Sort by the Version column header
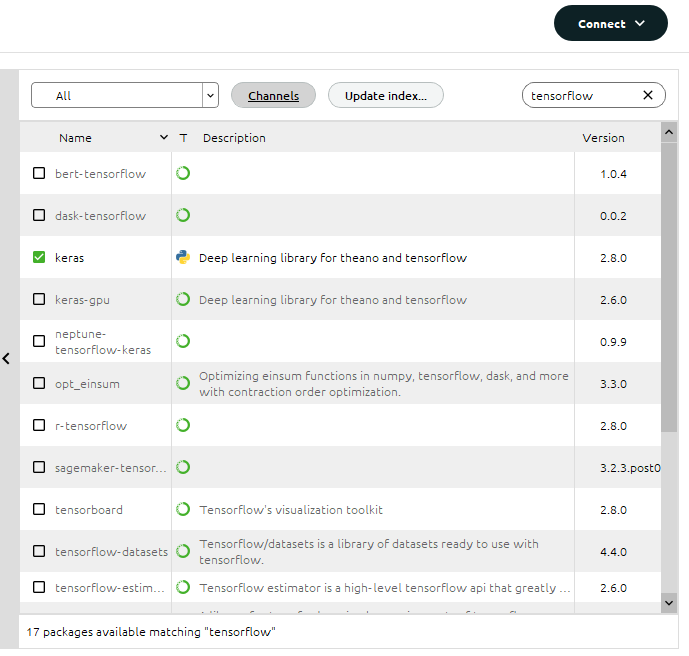This screenshot has width=689, height=656. click(603, 138)
